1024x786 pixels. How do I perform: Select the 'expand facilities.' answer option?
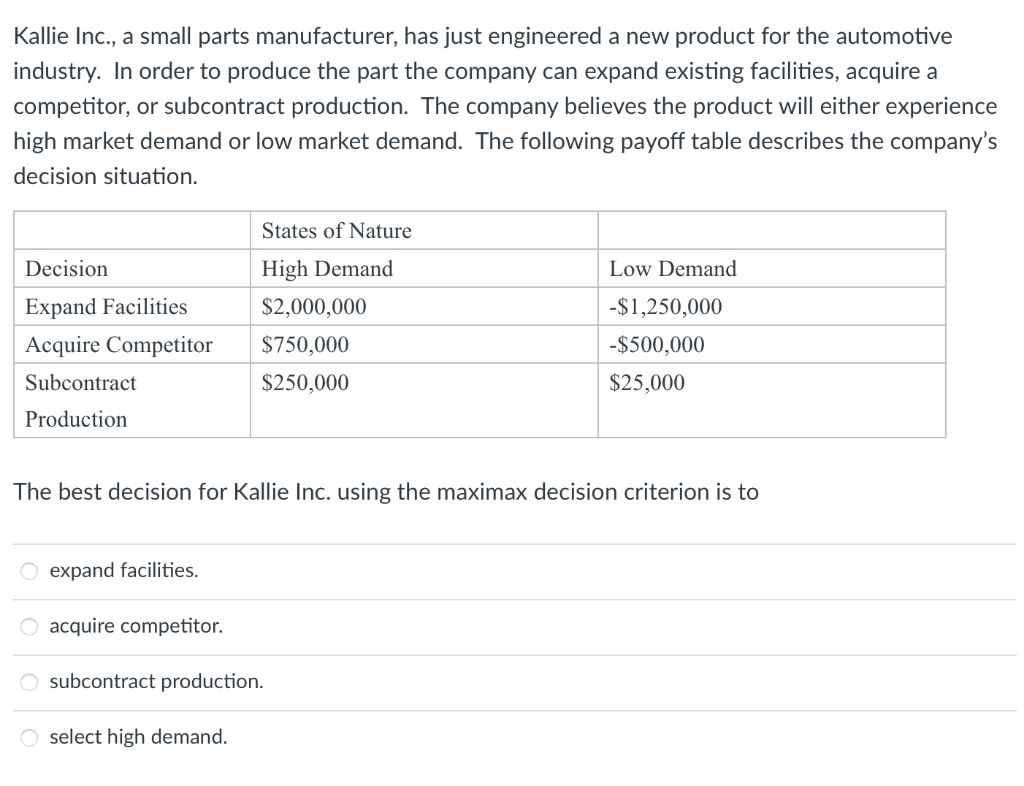coord(29,570)
